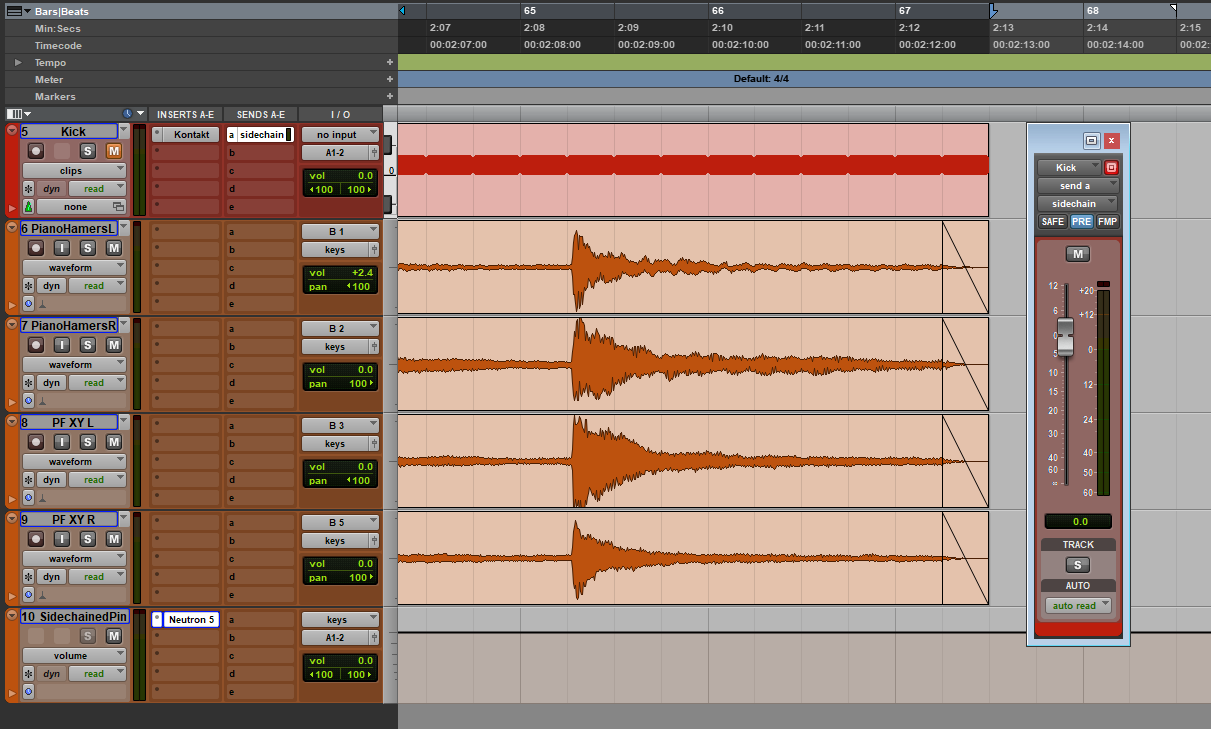This screenshot has height=729, width=1211.
Task: Click freeze snowflake icon on PianoHamersR track
Action: (x=28, y=383)
